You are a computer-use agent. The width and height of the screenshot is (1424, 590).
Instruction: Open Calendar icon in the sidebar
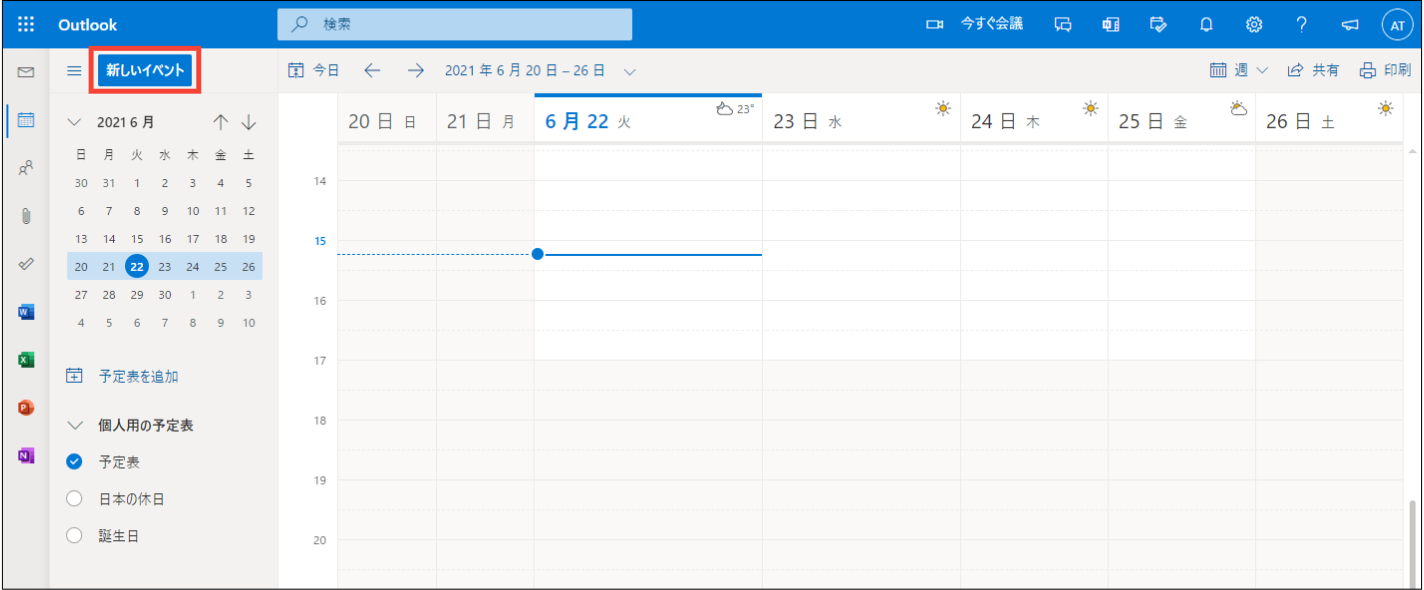click(26, 120)
